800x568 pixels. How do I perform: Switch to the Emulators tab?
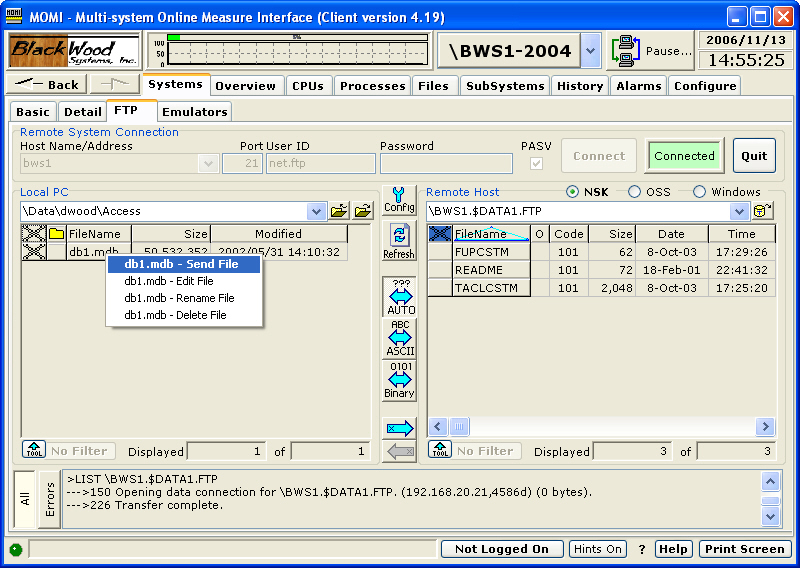195,112
